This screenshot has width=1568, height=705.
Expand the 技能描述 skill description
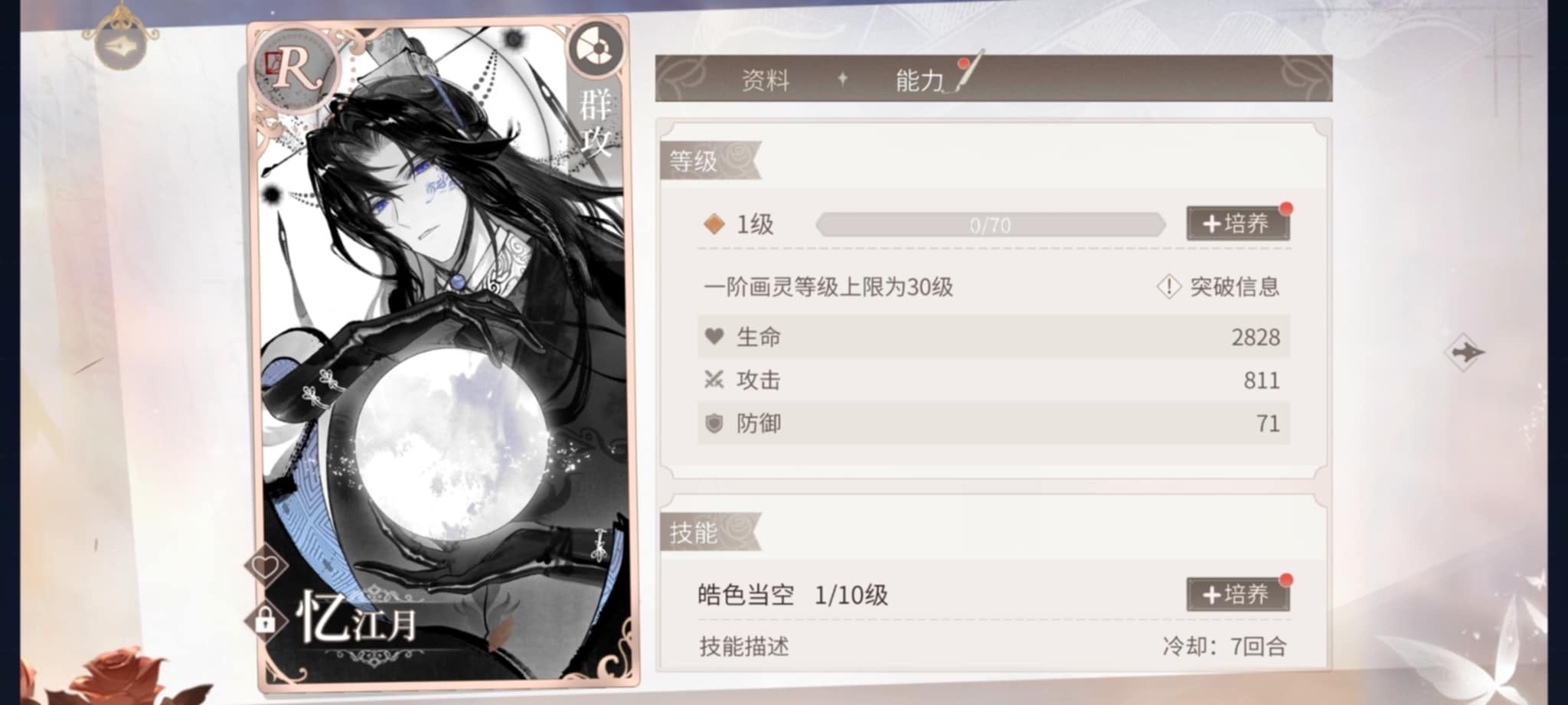[743, 647]
